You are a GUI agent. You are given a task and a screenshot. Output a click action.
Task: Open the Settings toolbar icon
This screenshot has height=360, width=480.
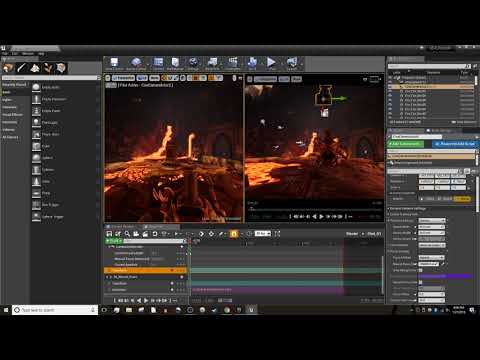pyautogui.click(x=193, y=63)
